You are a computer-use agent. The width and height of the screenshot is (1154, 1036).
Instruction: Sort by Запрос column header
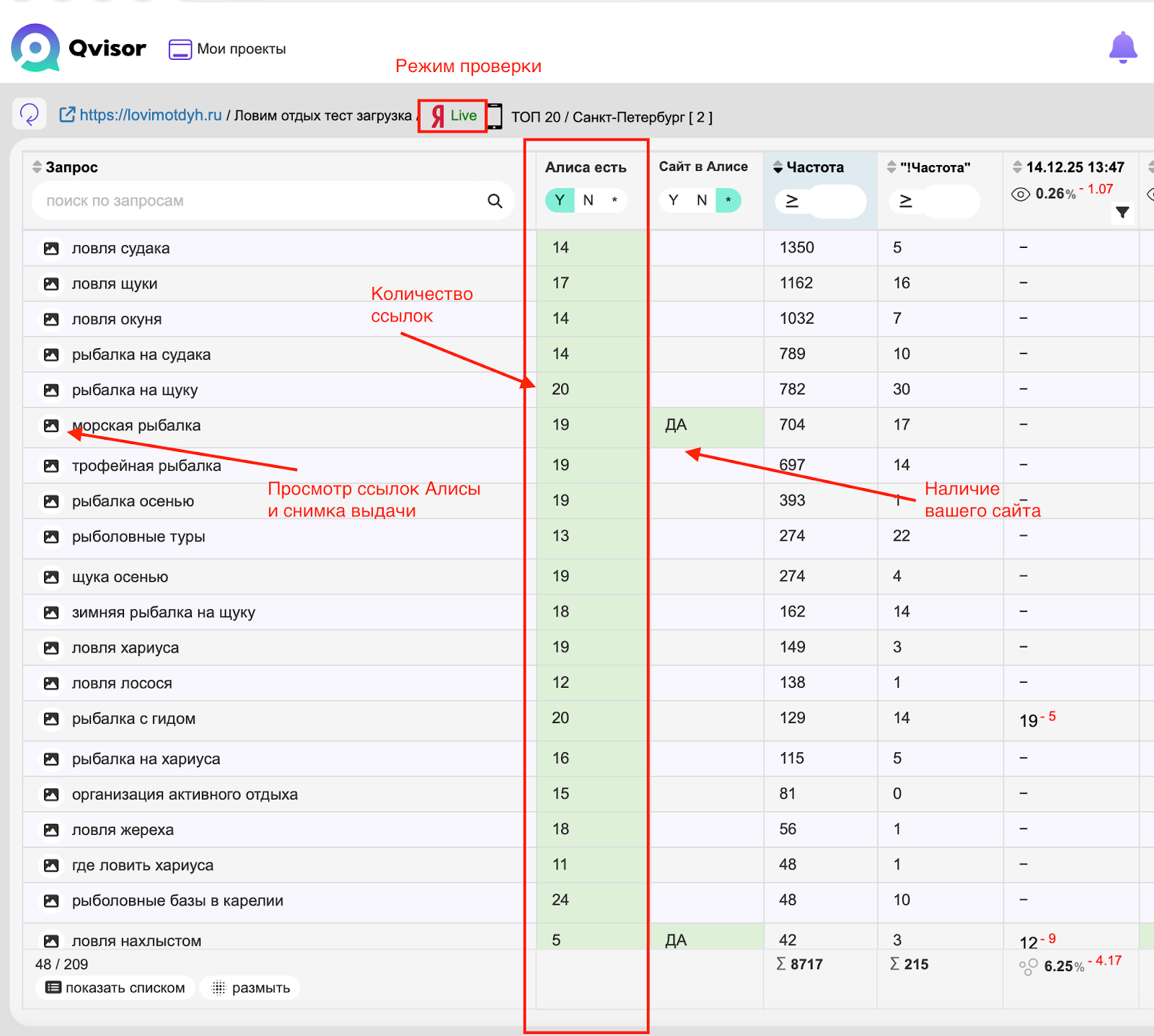click(71, 167)
